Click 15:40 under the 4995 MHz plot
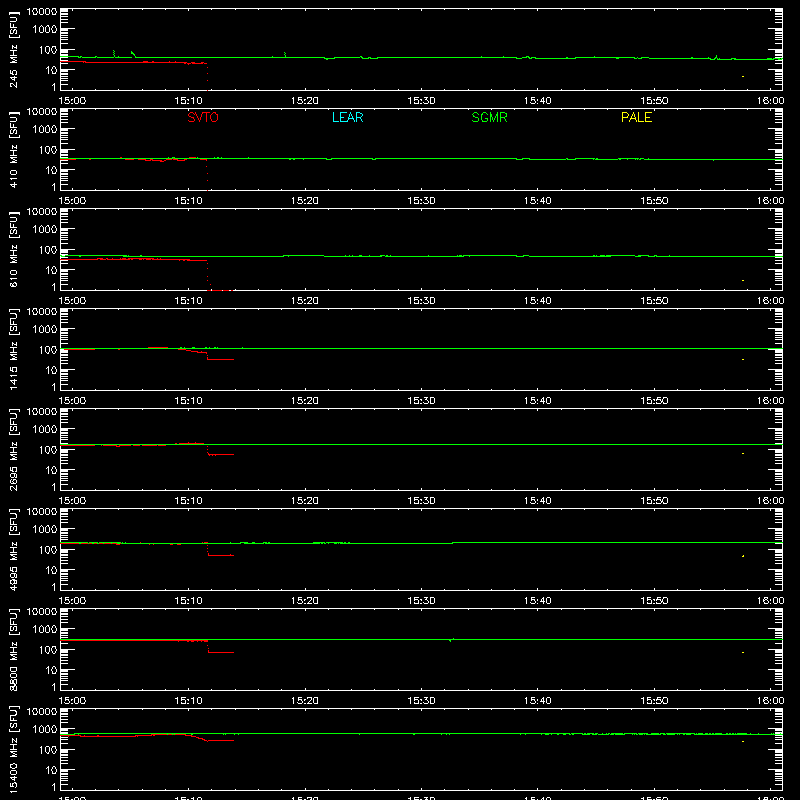Viewport: 800px width, 800px height. [x=538, y=601]
